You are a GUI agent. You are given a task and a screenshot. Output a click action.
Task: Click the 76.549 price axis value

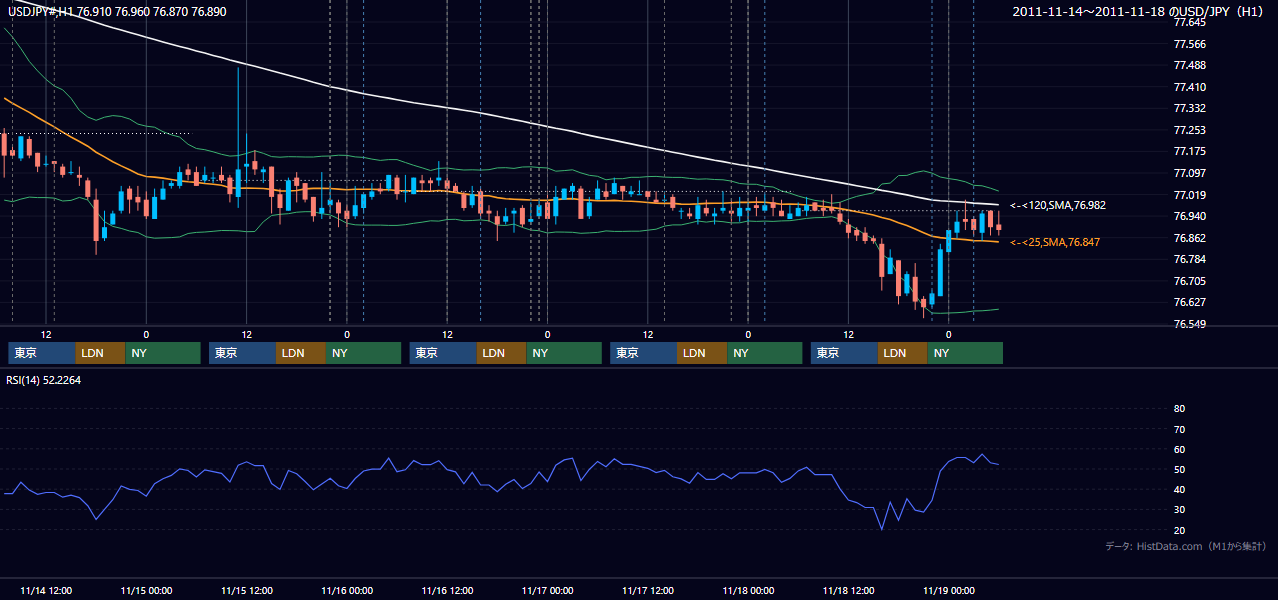tap(1189, 324)
